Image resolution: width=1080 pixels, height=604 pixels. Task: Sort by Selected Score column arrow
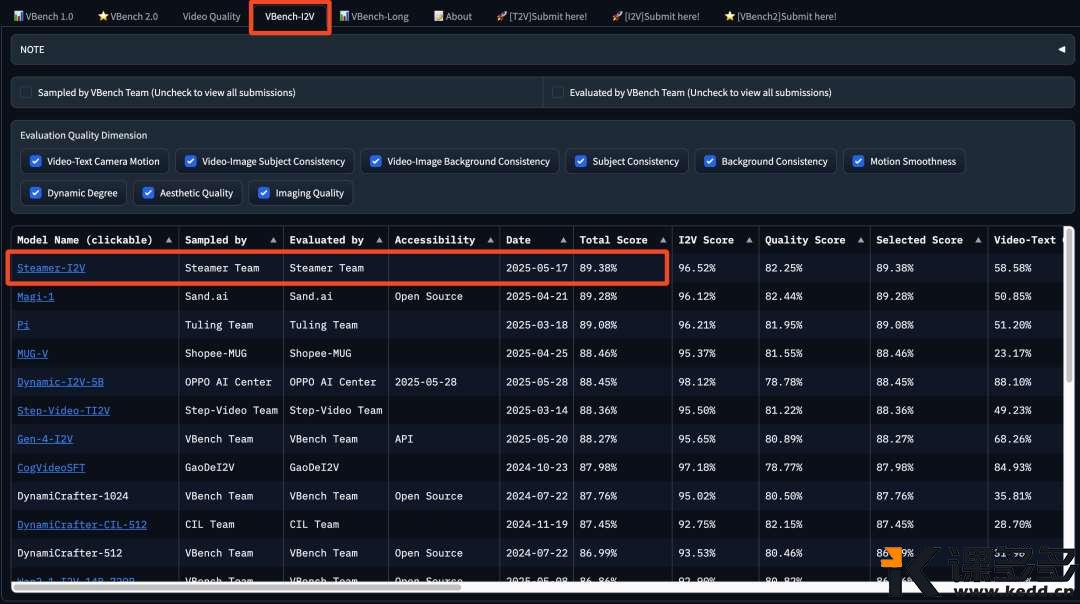(978, 240)
